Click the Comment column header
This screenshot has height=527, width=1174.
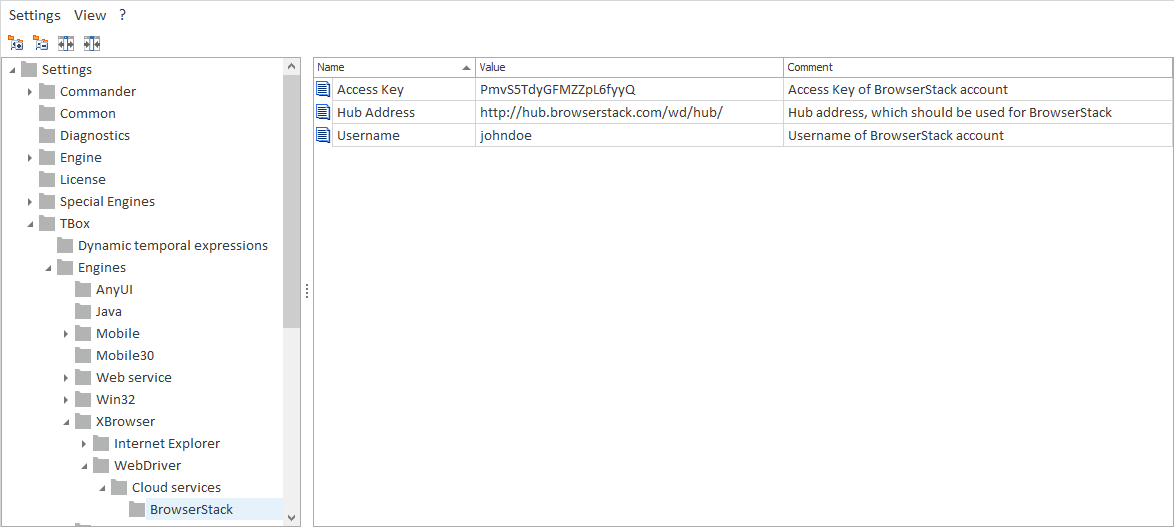(x=976, y=67)
